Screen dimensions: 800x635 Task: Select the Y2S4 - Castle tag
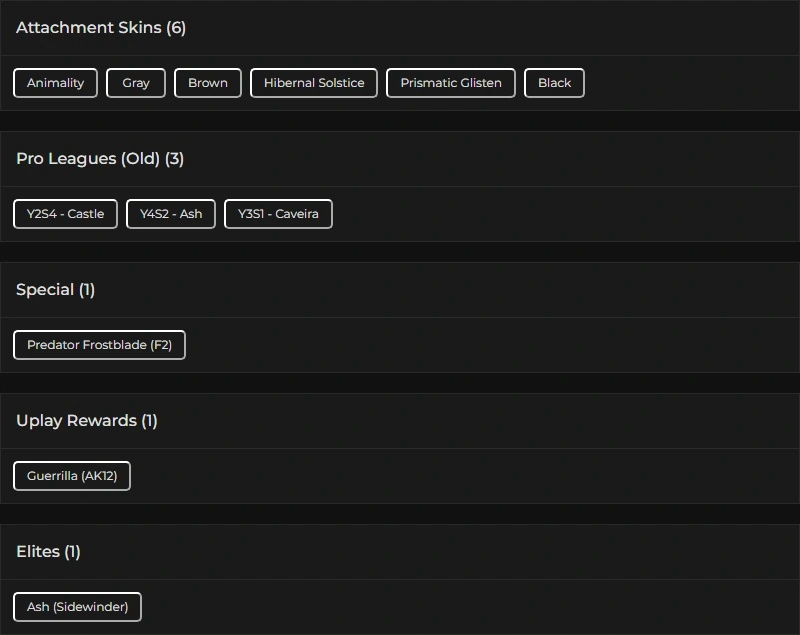pyautogui.click(x=65, y=214)
